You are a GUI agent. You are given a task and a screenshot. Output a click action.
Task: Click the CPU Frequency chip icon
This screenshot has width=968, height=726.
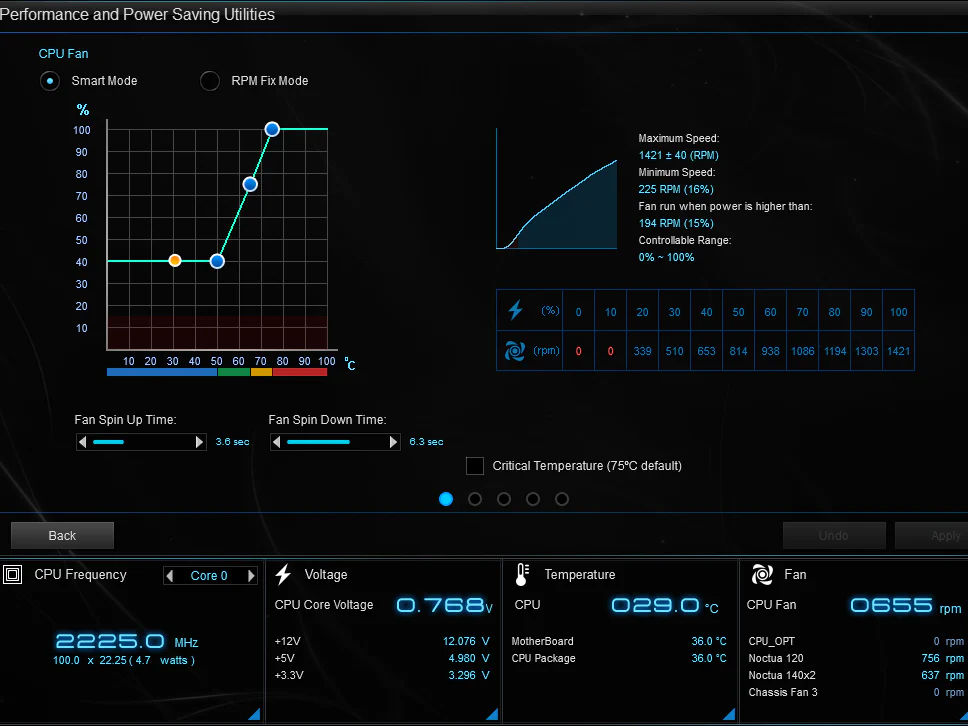13,575
